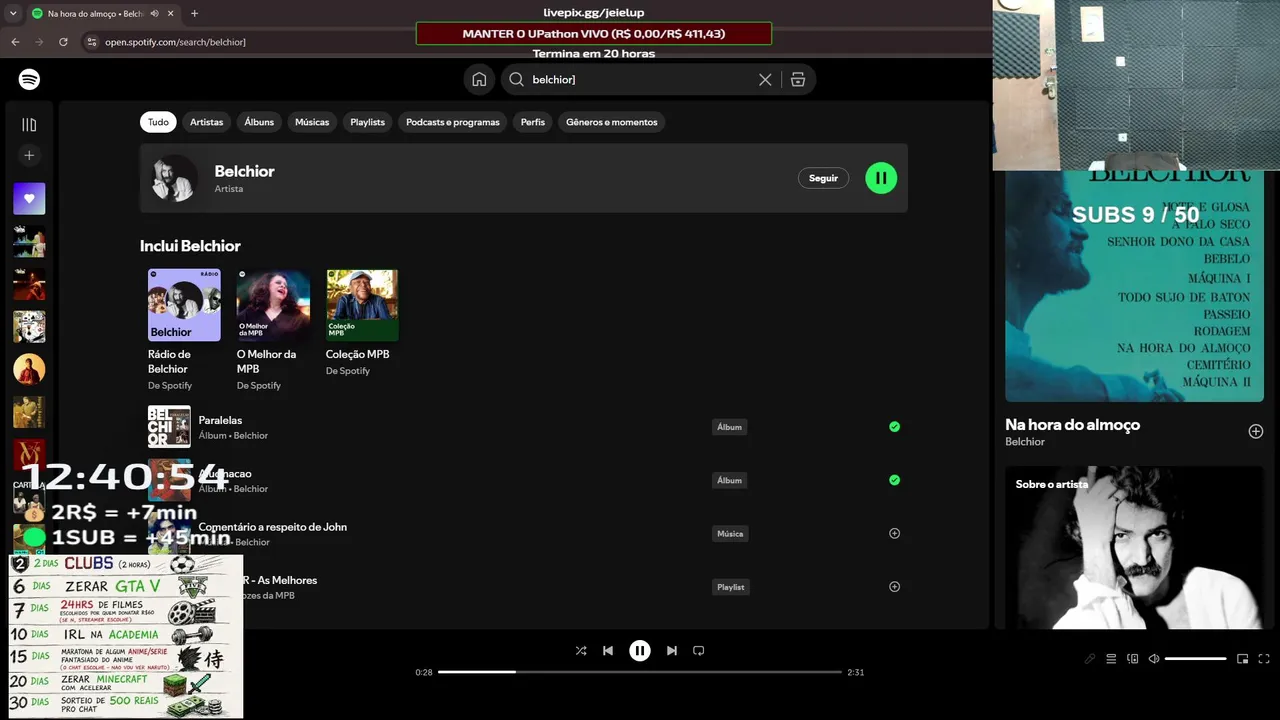Open the Browse icon beside search bar
This screenshot has height=720, width=1280.
pyautogui.click(x=798, y=79)
